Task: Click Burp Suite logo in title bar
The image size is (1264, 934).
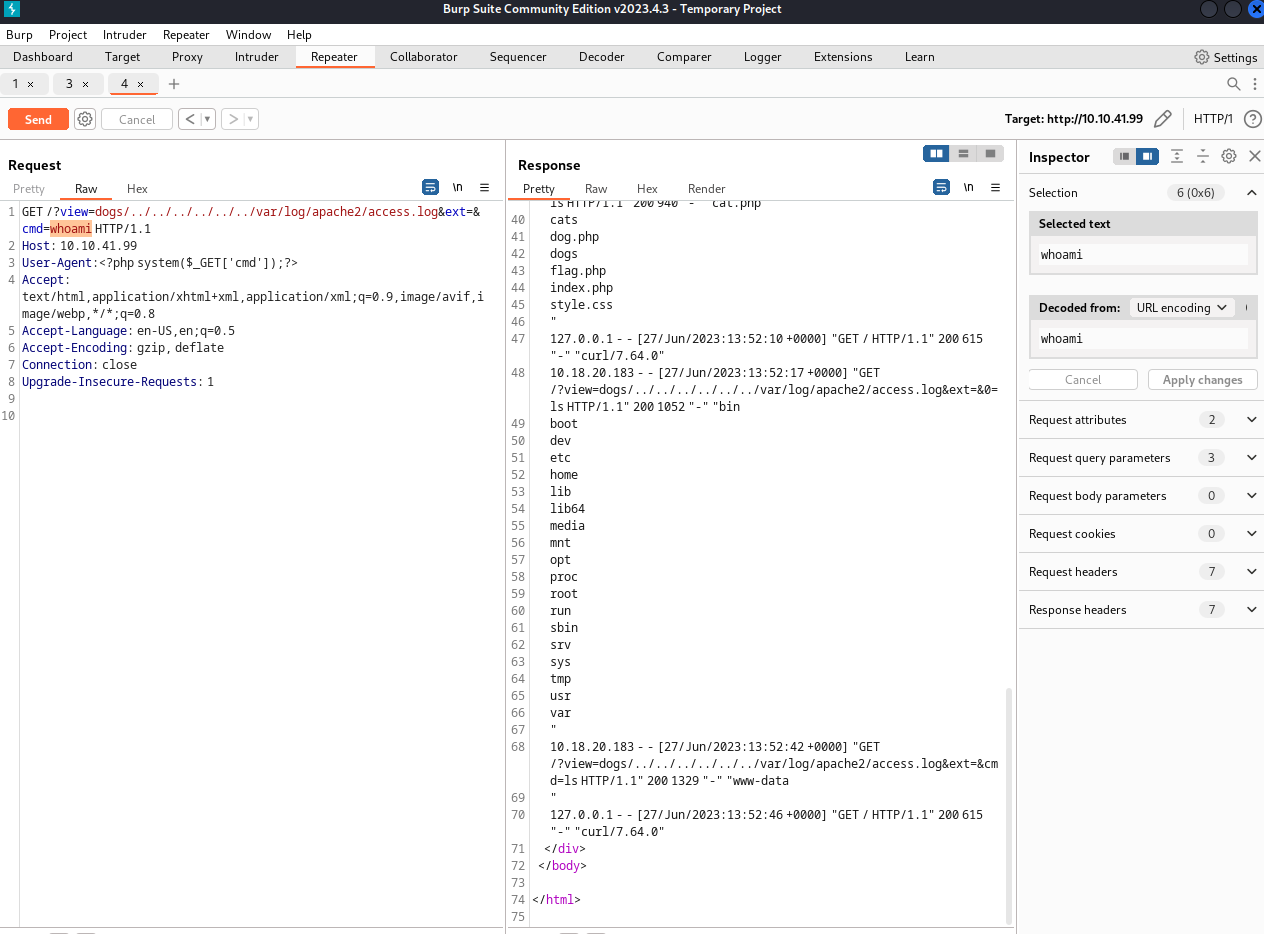Action: pos(12,9)
